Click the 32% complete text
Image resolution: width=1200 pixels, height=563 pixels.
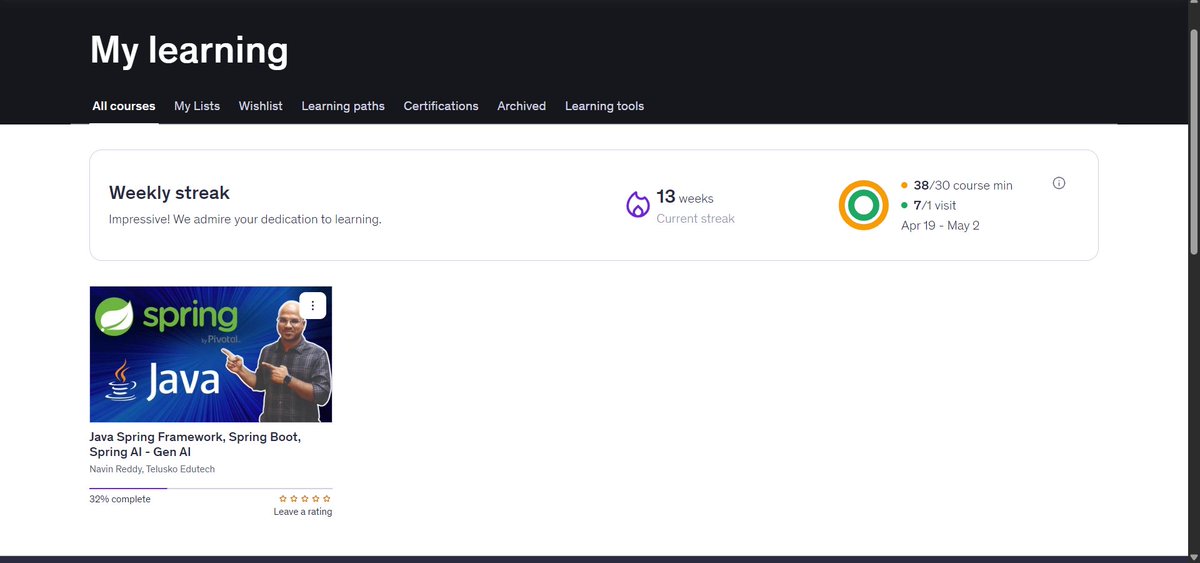tap(120, 499)
